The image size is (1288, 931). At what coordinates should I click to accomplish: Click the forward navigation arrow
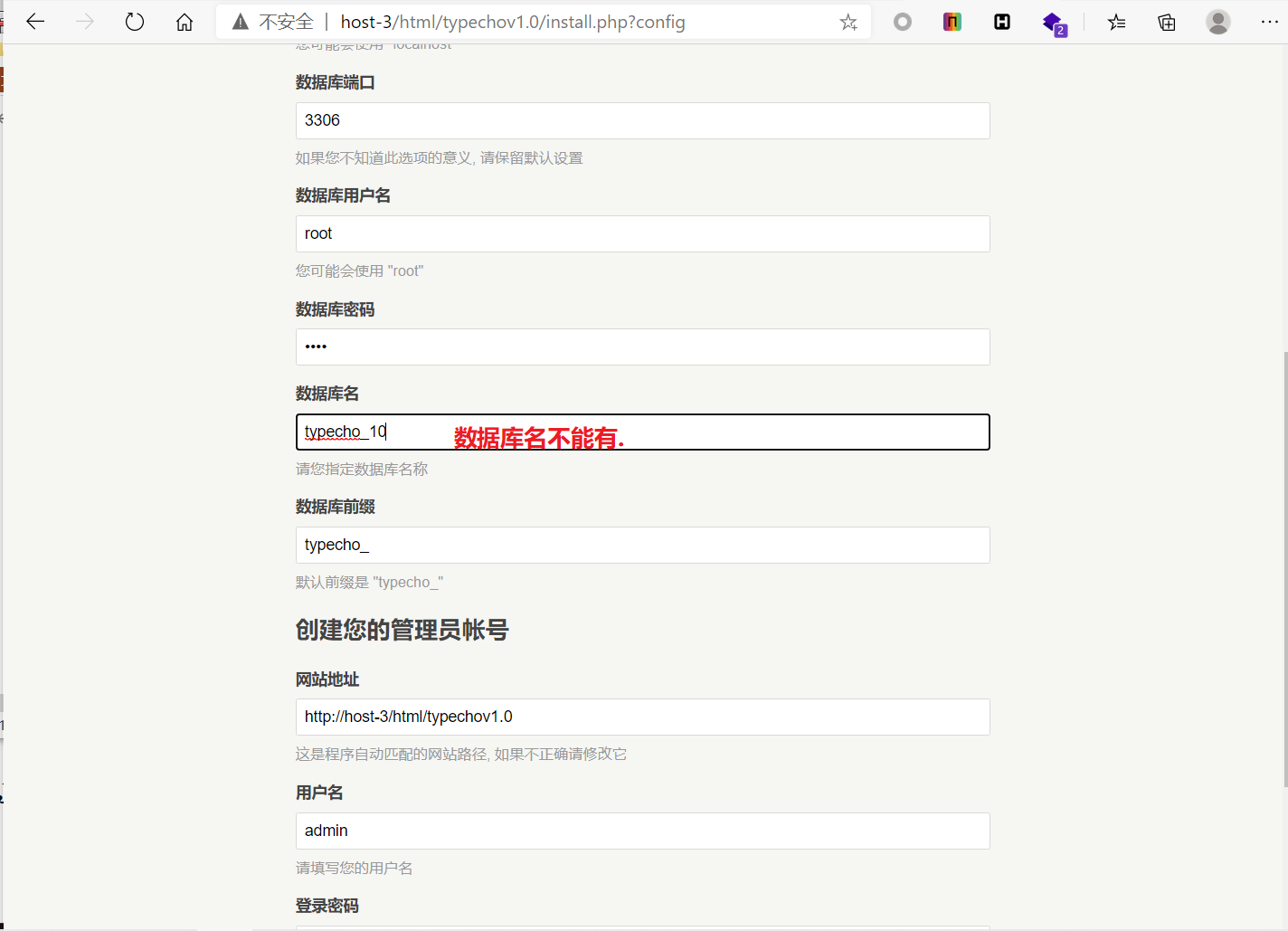tap(84, 21)
